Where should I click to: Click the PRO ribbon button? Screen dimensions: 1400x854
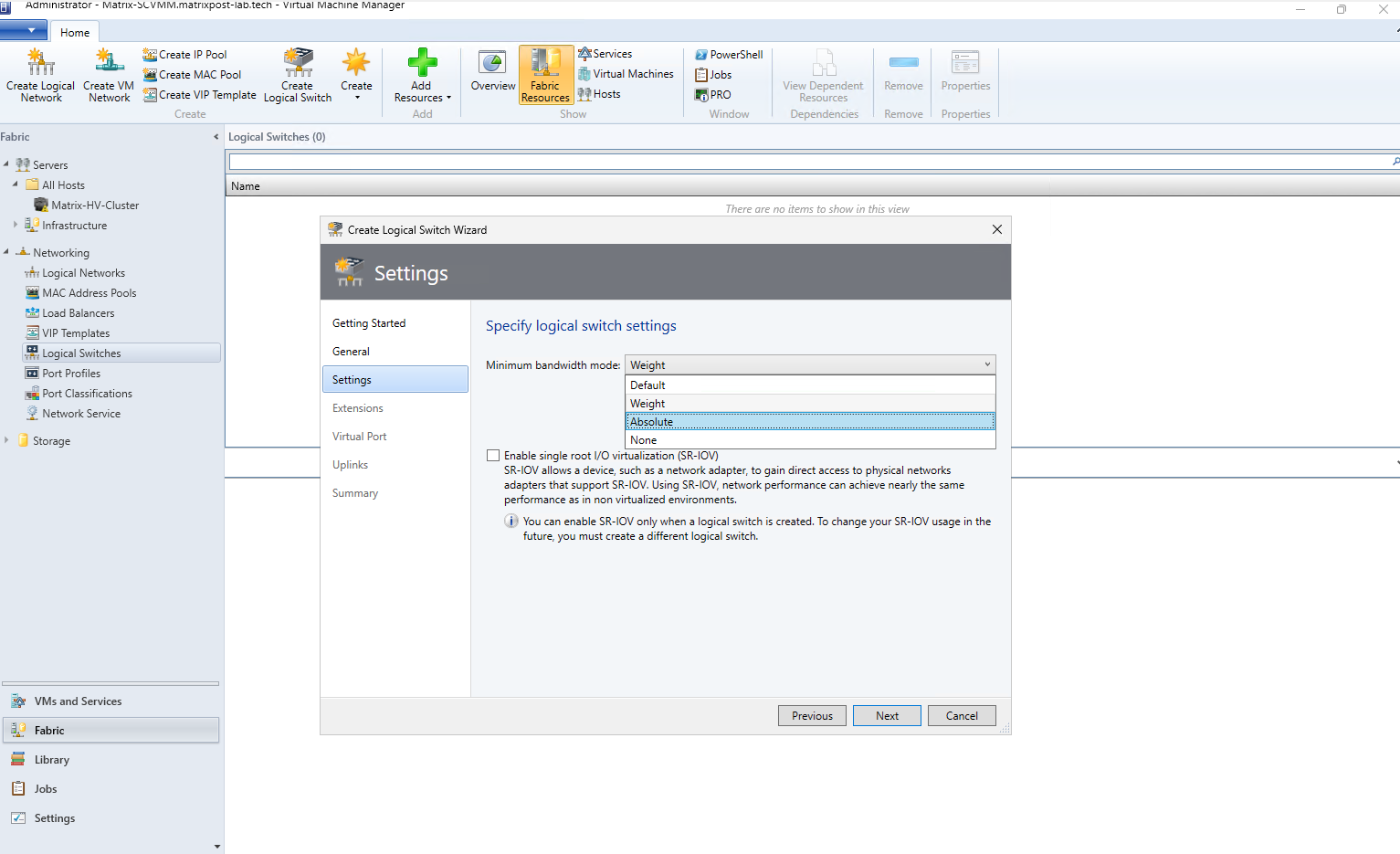point(713,95)
